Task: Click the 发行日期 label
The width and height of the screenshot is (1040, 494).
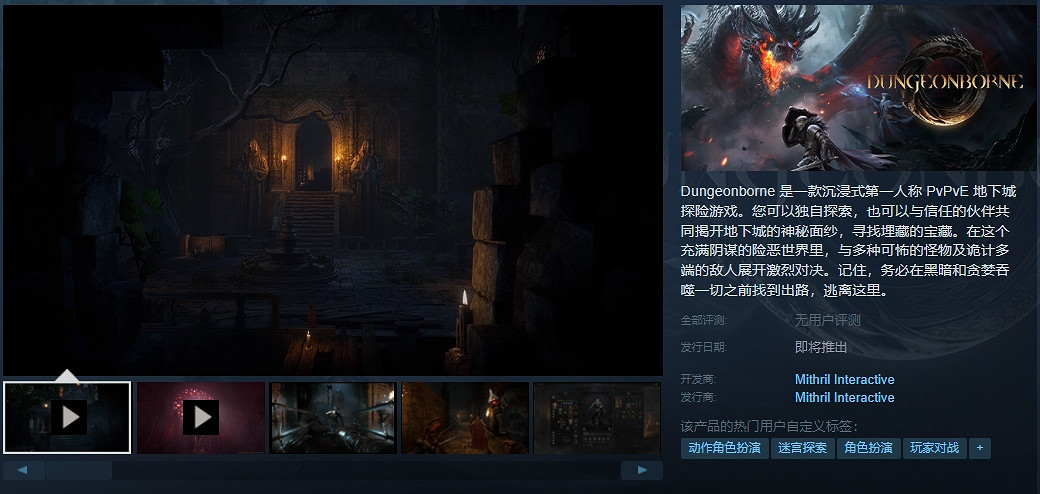Action: [x=703, y=347]
